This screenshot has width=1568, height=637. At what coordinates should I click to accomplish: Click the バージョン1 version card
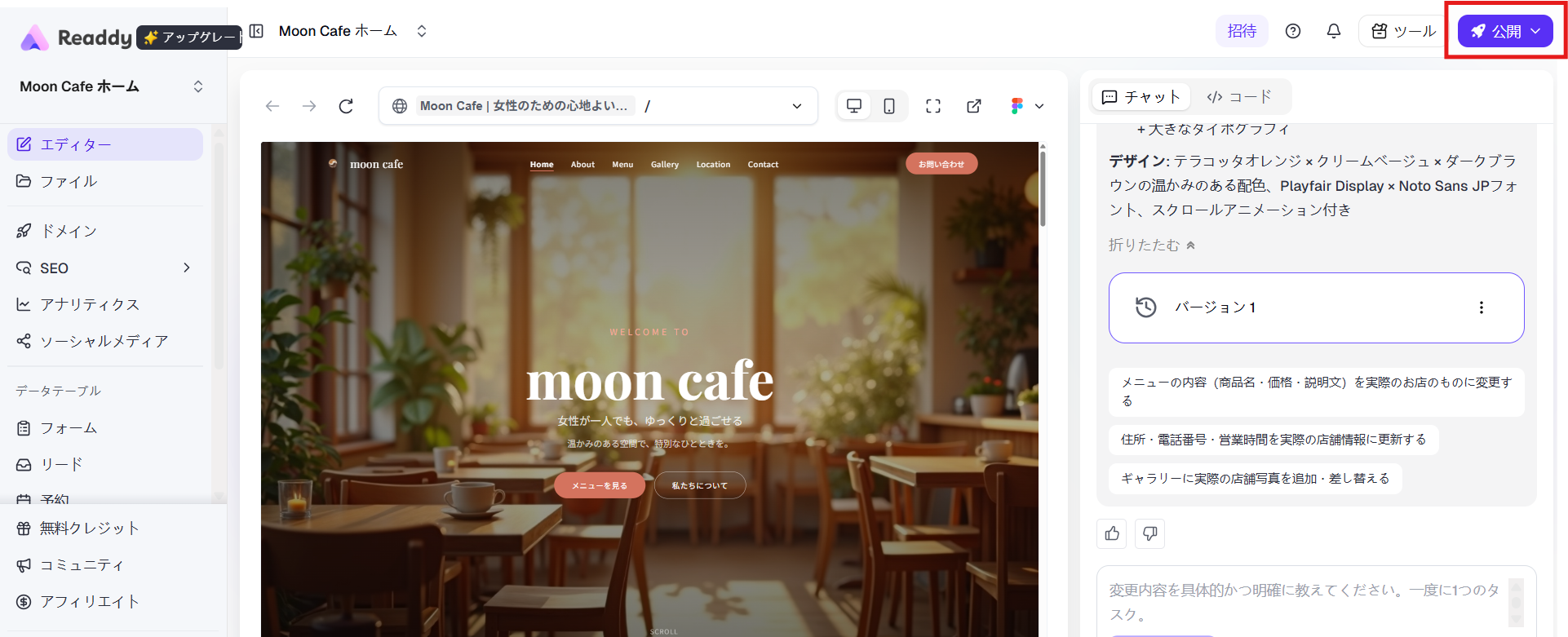click(x=1316, y=307)
